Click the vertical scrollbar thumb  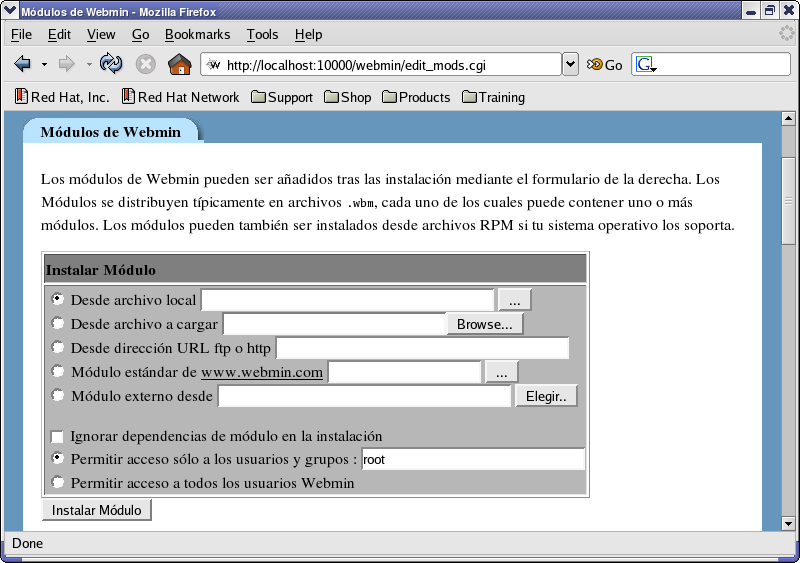click(788, 201)
